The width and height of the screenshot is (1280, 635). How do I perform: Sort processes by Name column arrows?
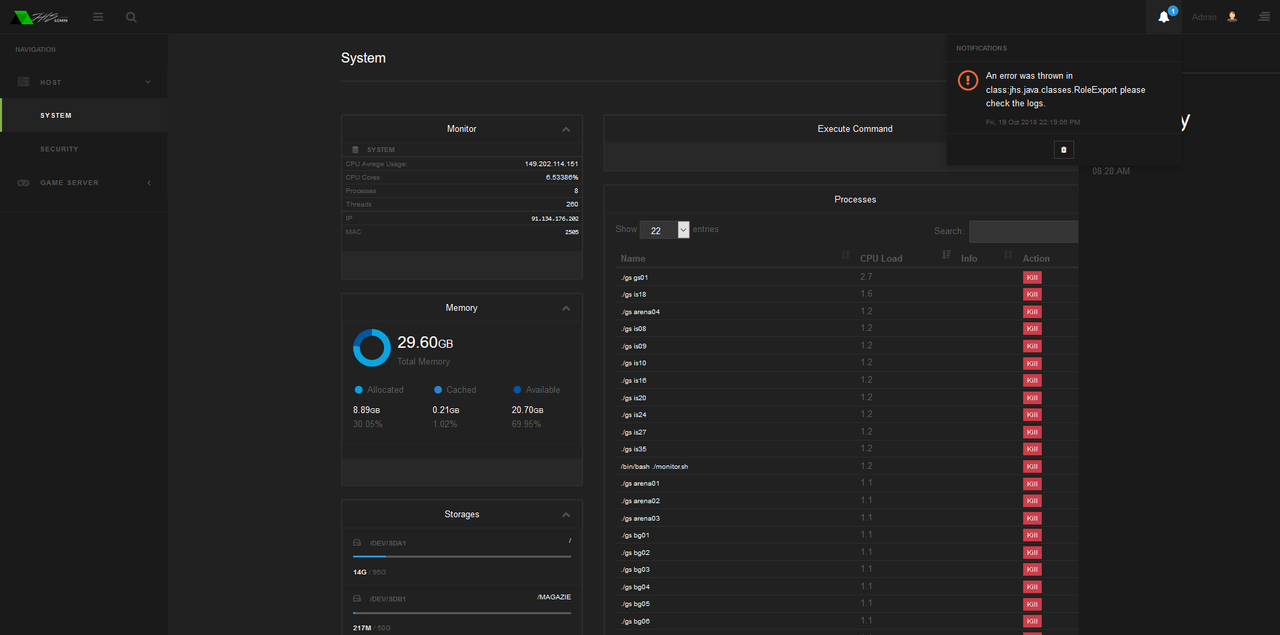(845, 257)
